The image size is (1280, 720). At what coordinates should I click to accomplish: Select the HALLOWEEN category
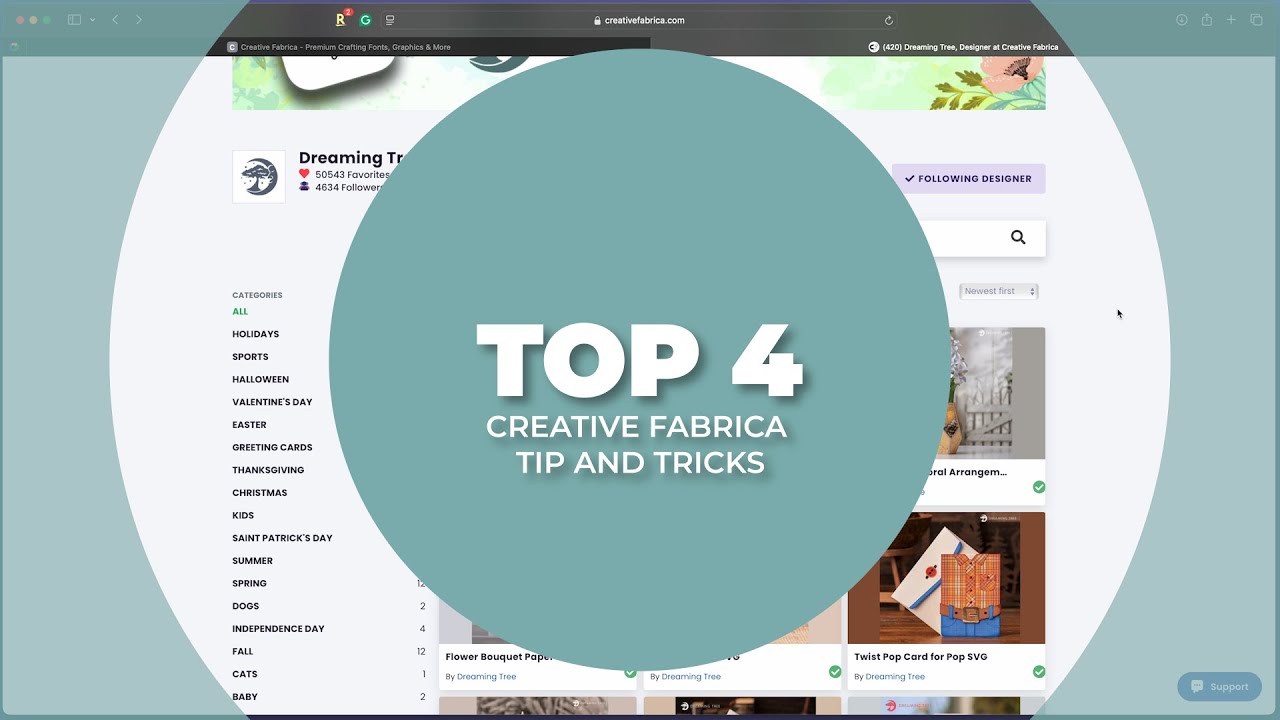point(260,379)
